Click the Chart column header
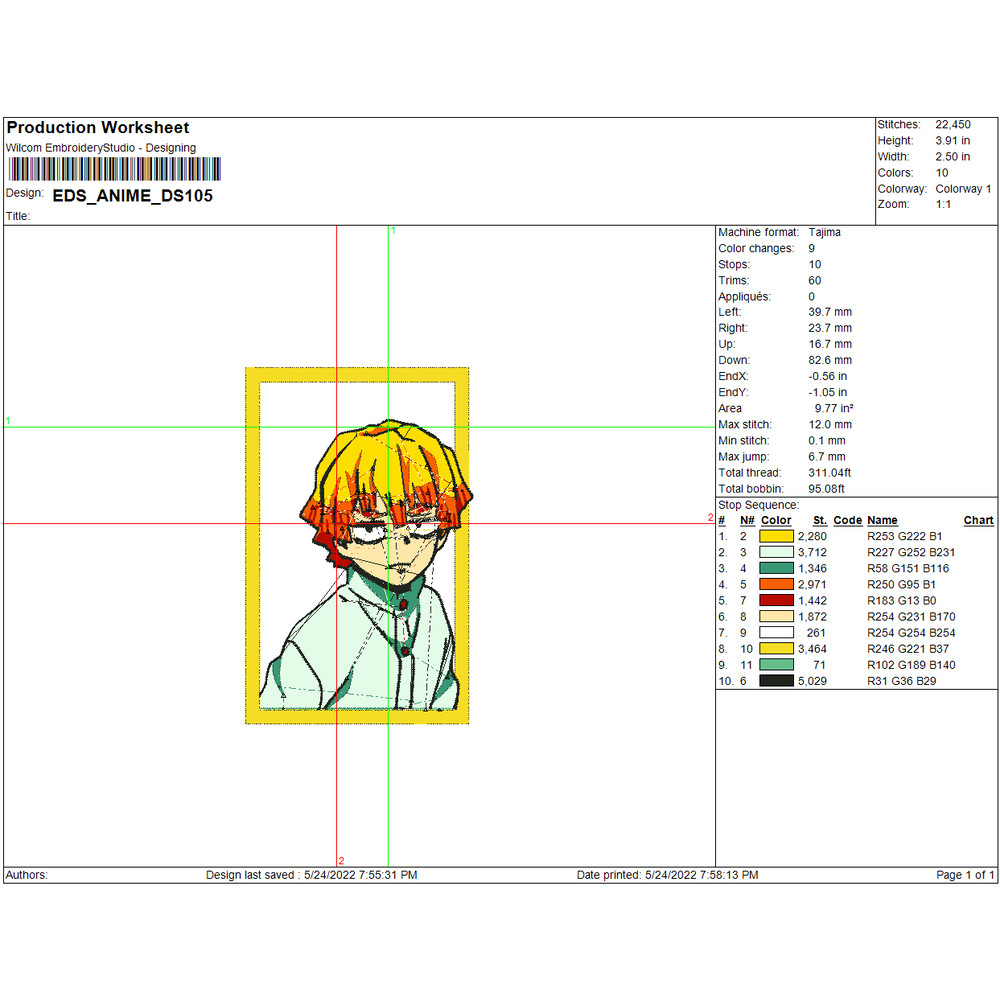The image size is (1000, 1000). click(x=978, y=521)
